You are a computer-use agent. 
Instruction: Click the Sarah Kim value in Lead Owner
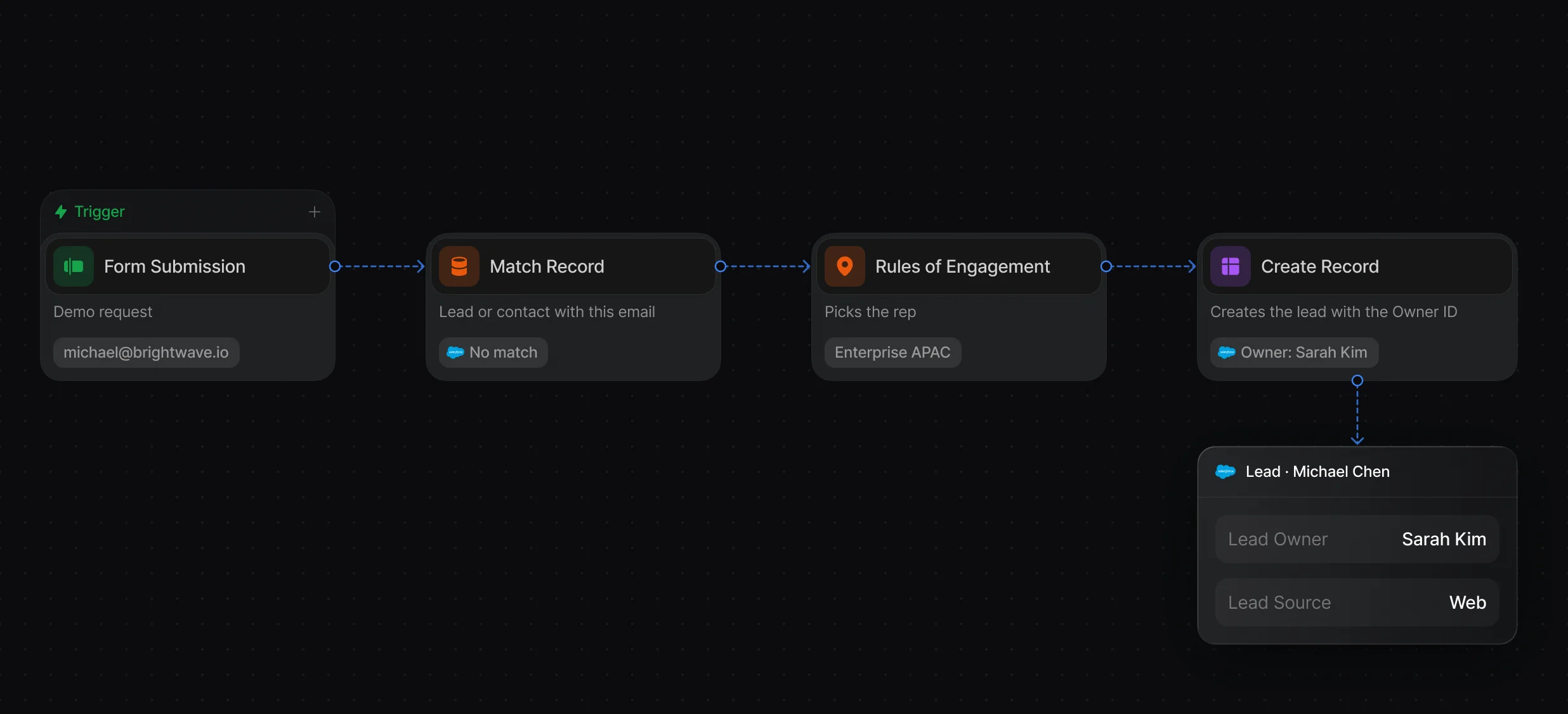pos(1444,539)
